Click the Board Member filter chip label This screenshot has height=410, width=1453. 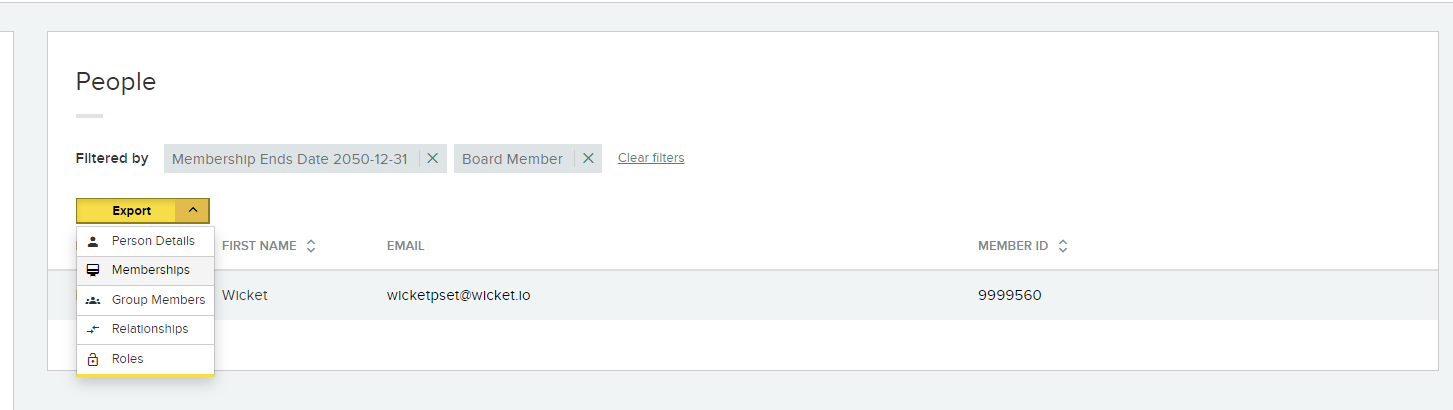pos(512,159)
